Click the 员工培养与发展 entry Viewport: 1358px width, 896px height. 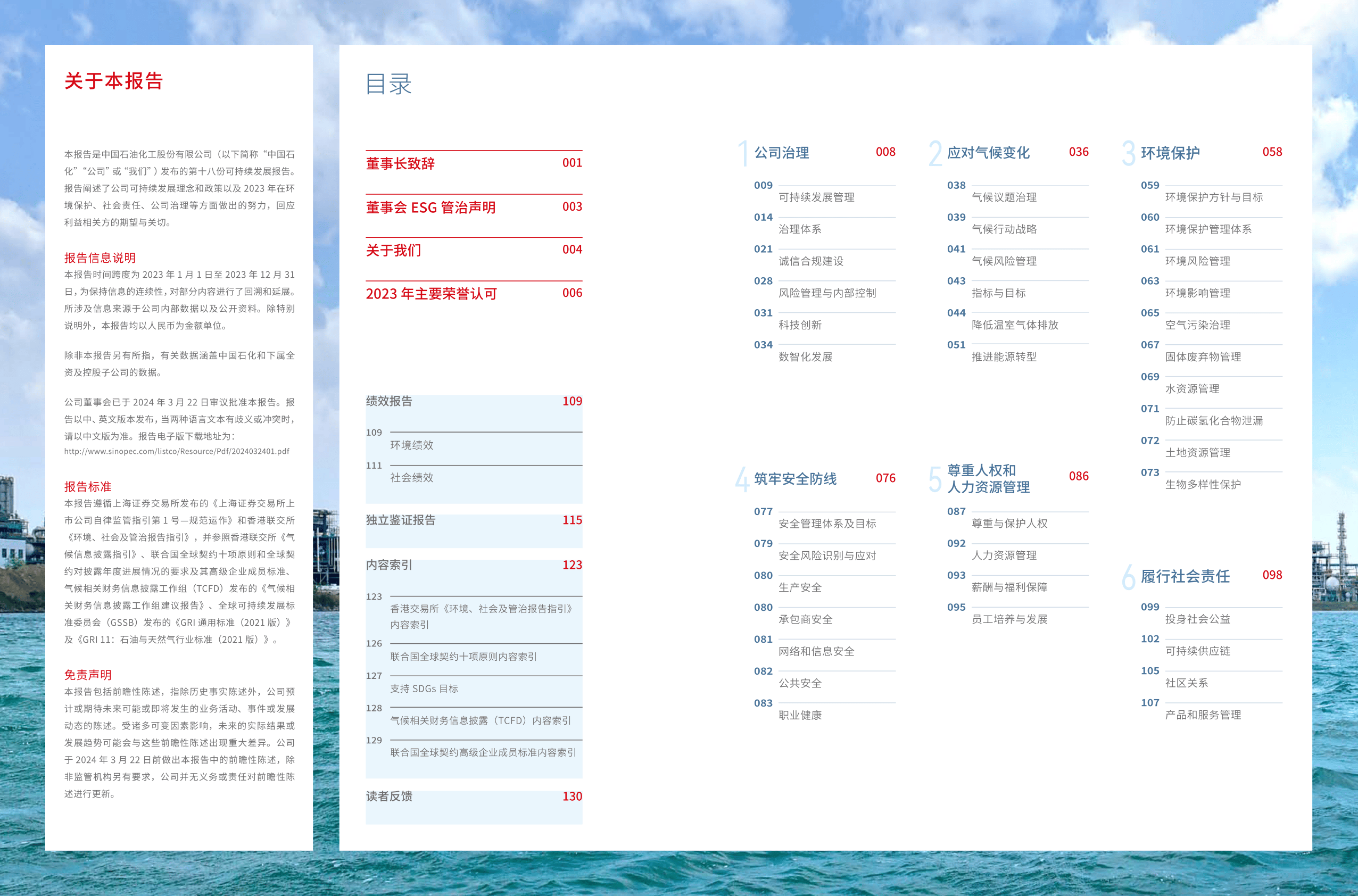tap(1009, 620)
